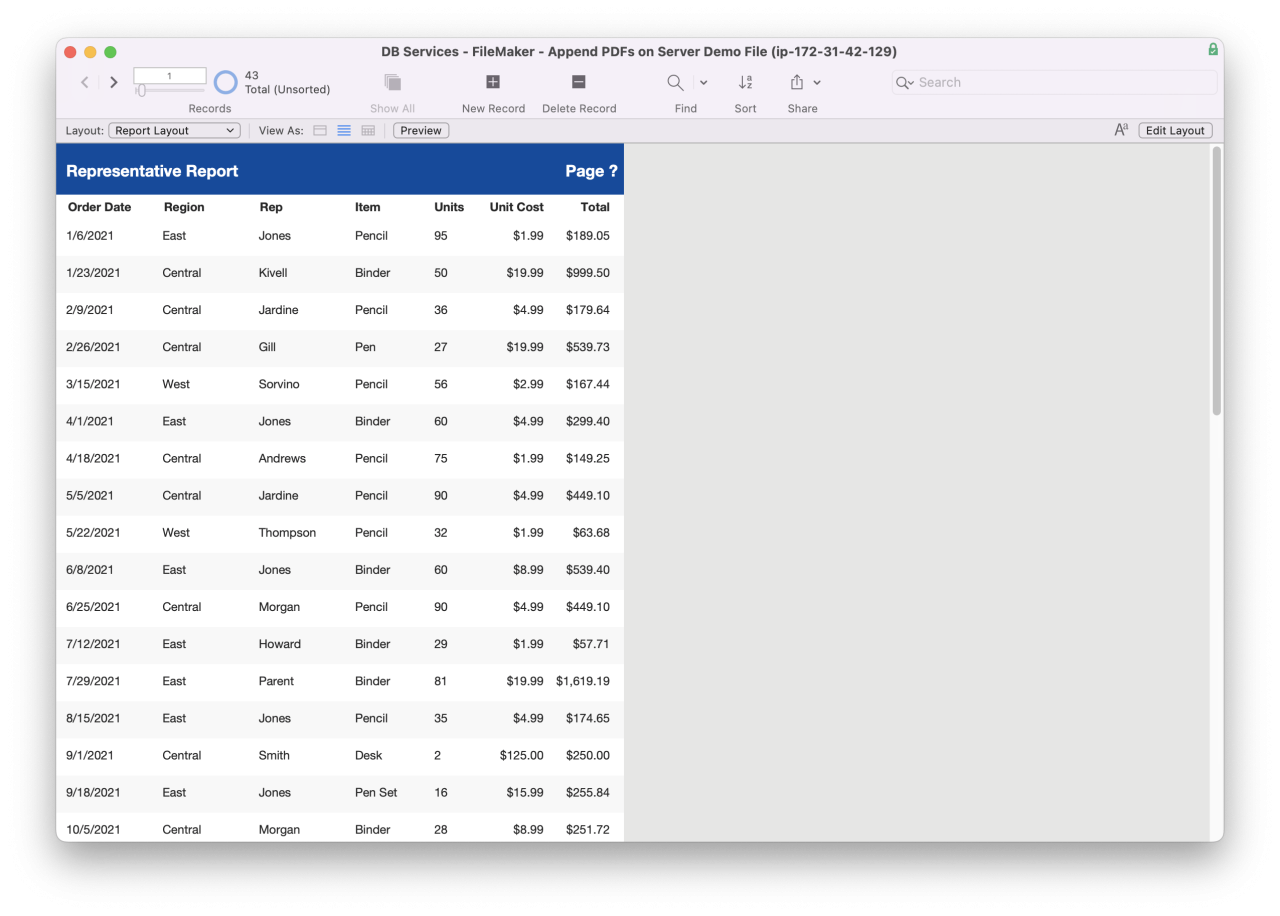Viewport: 1280px width, 916px height.
Task: Click the search magnifier in quick find
Action: point(904,82)
